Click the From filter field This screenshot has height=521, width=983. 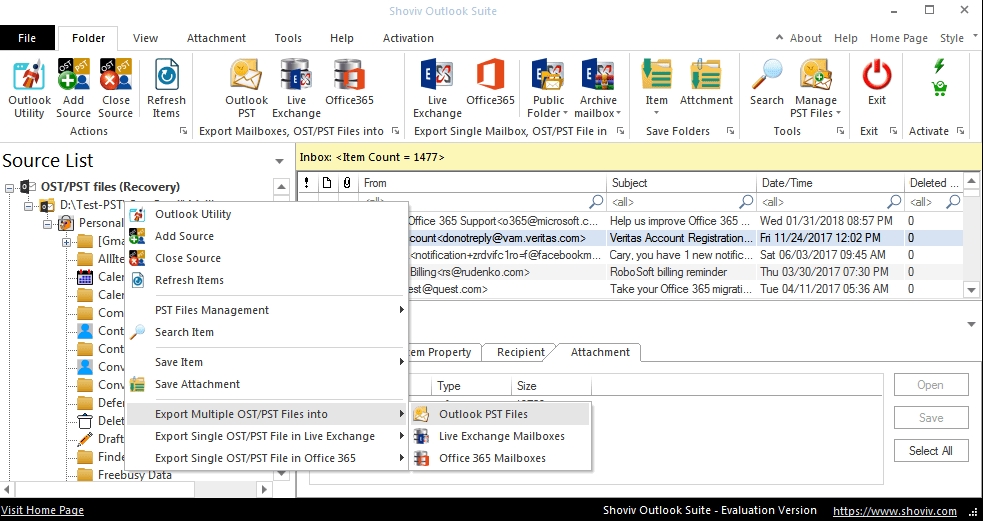pyautogui.click(x=483, y=202)
